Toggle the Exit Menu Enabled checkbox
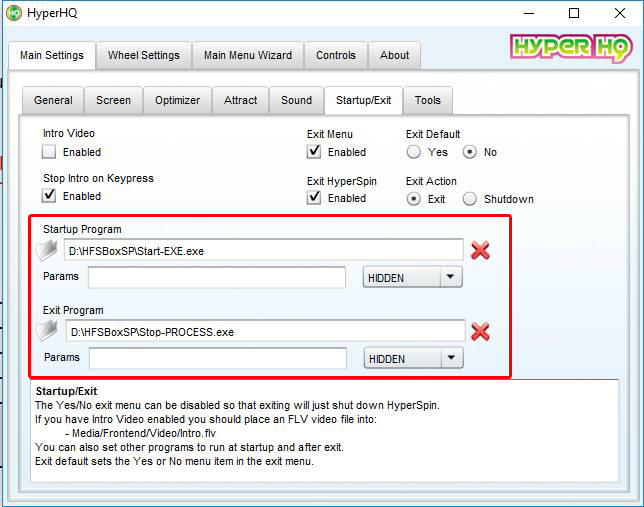 pyautogui.click(x=314, y=152)
